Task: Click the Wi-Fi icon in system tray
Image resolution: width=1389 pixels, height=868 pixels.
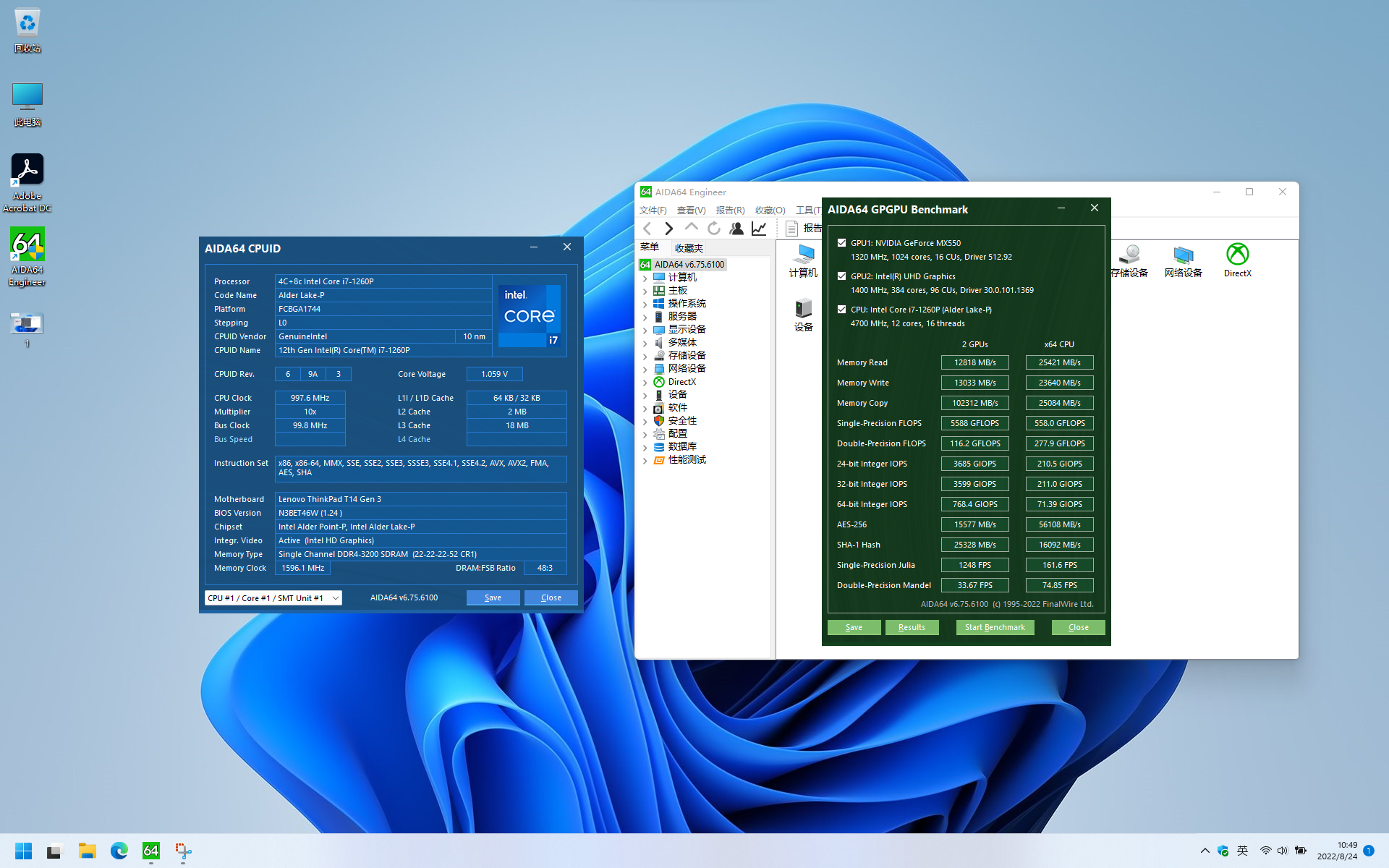Action: click(1265, 851)
